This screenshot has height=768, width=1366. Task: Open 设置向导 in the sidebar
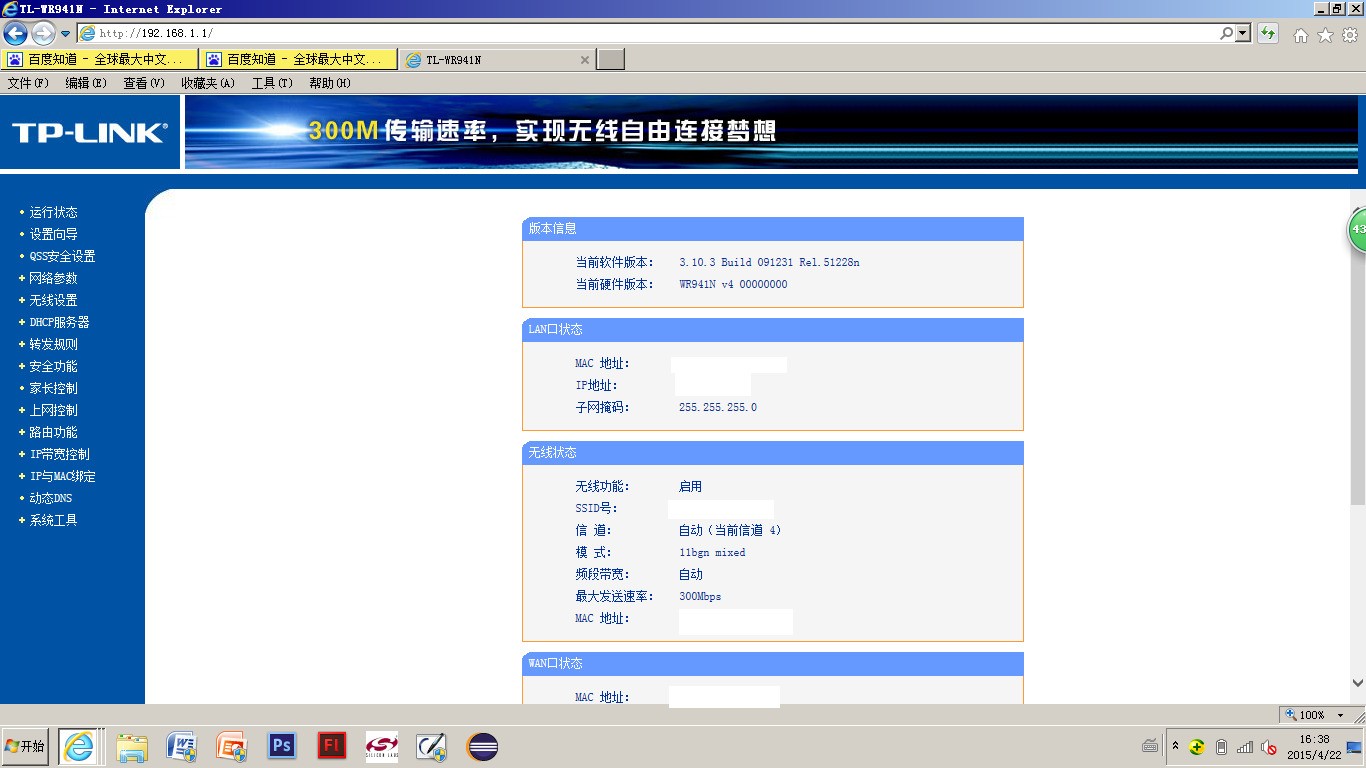53,234
